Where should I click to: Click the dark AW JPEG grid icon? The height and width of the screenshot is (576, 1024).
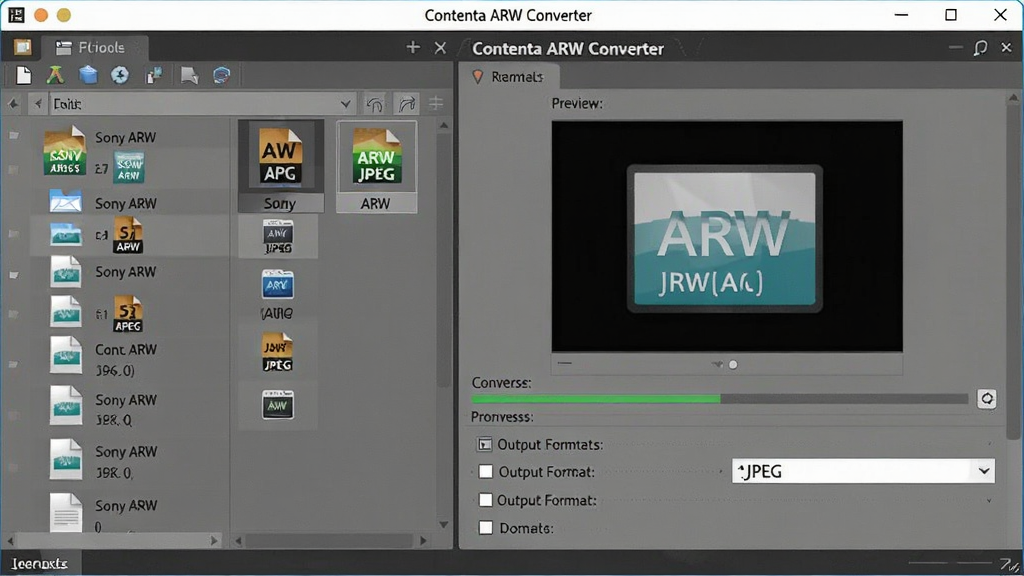(278, 237)
